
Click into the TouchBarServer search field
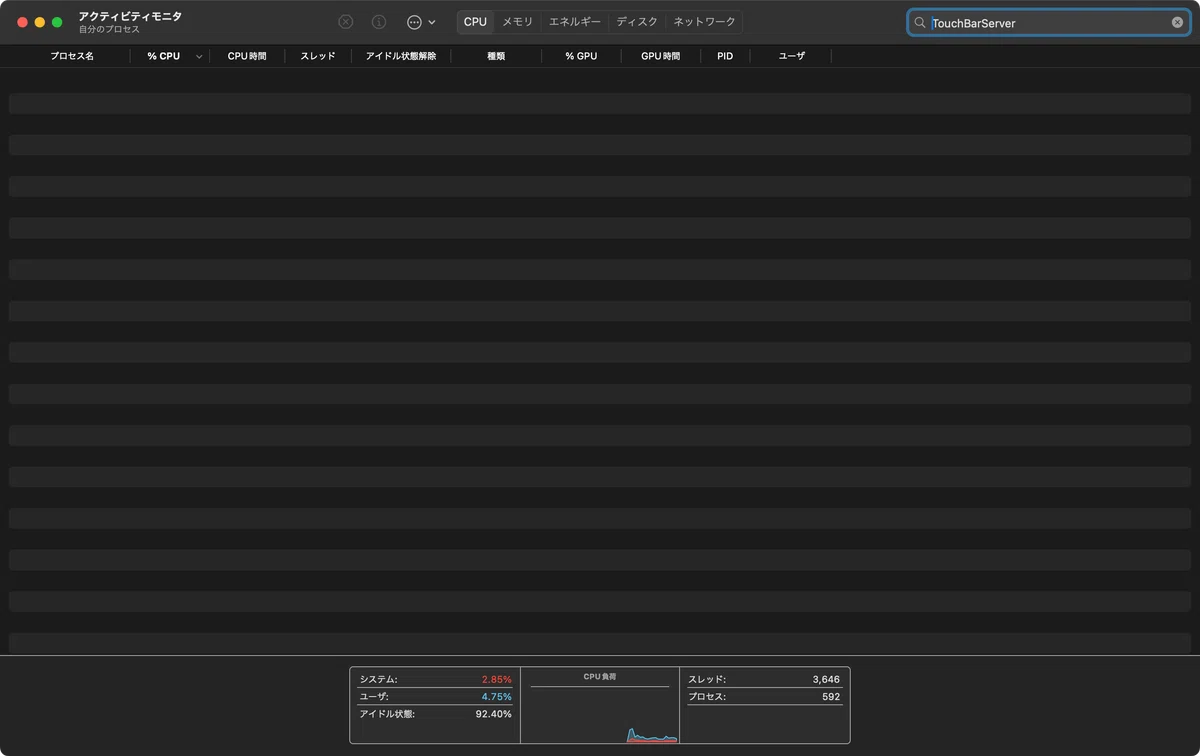1048,22
